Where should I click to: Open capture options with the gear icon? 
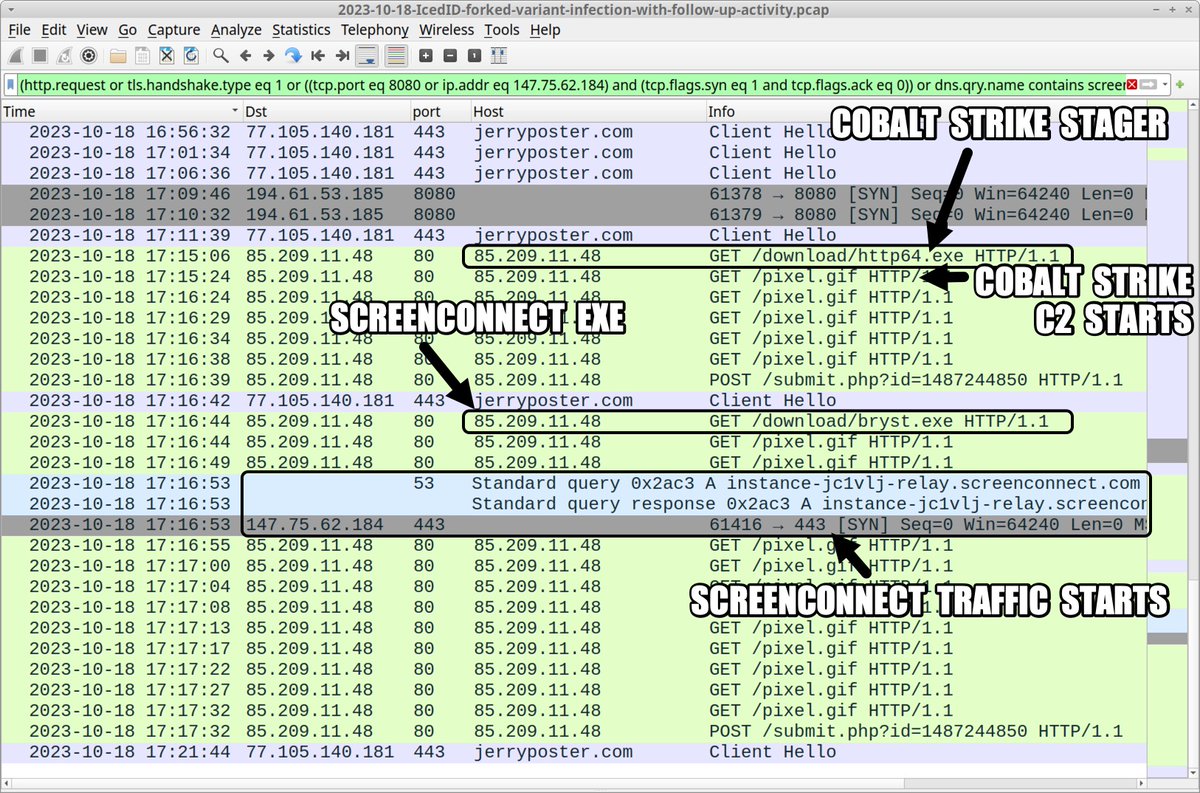tap(87, 56)
